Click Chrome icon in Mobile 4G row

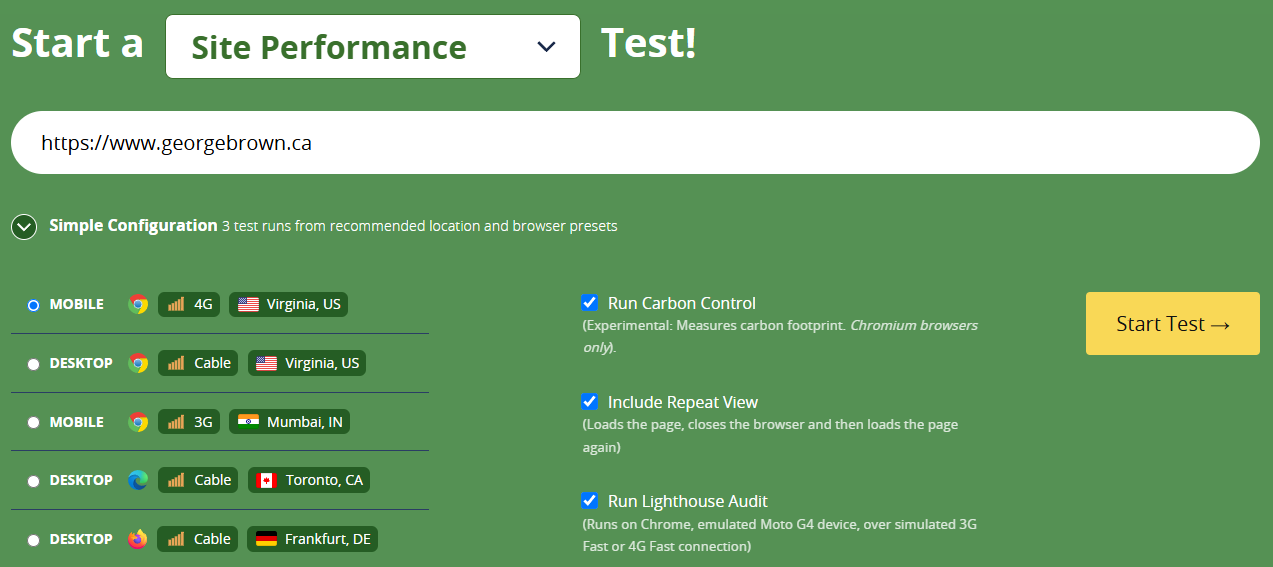pos(138,304)
